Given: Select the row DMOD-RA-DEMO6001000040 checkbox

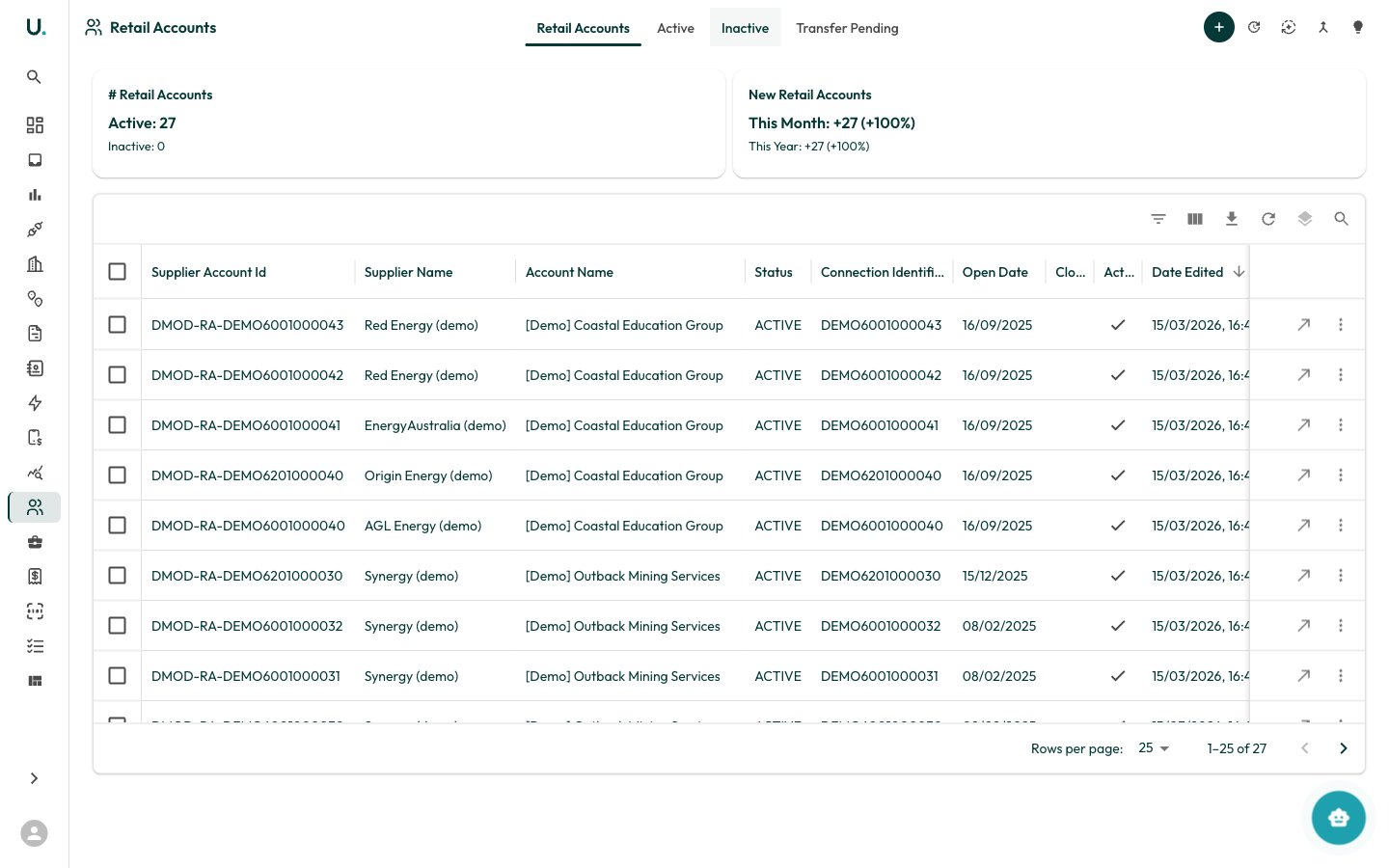Looking at the screenshot, I should pyautogui.click(x=118, y=526).
